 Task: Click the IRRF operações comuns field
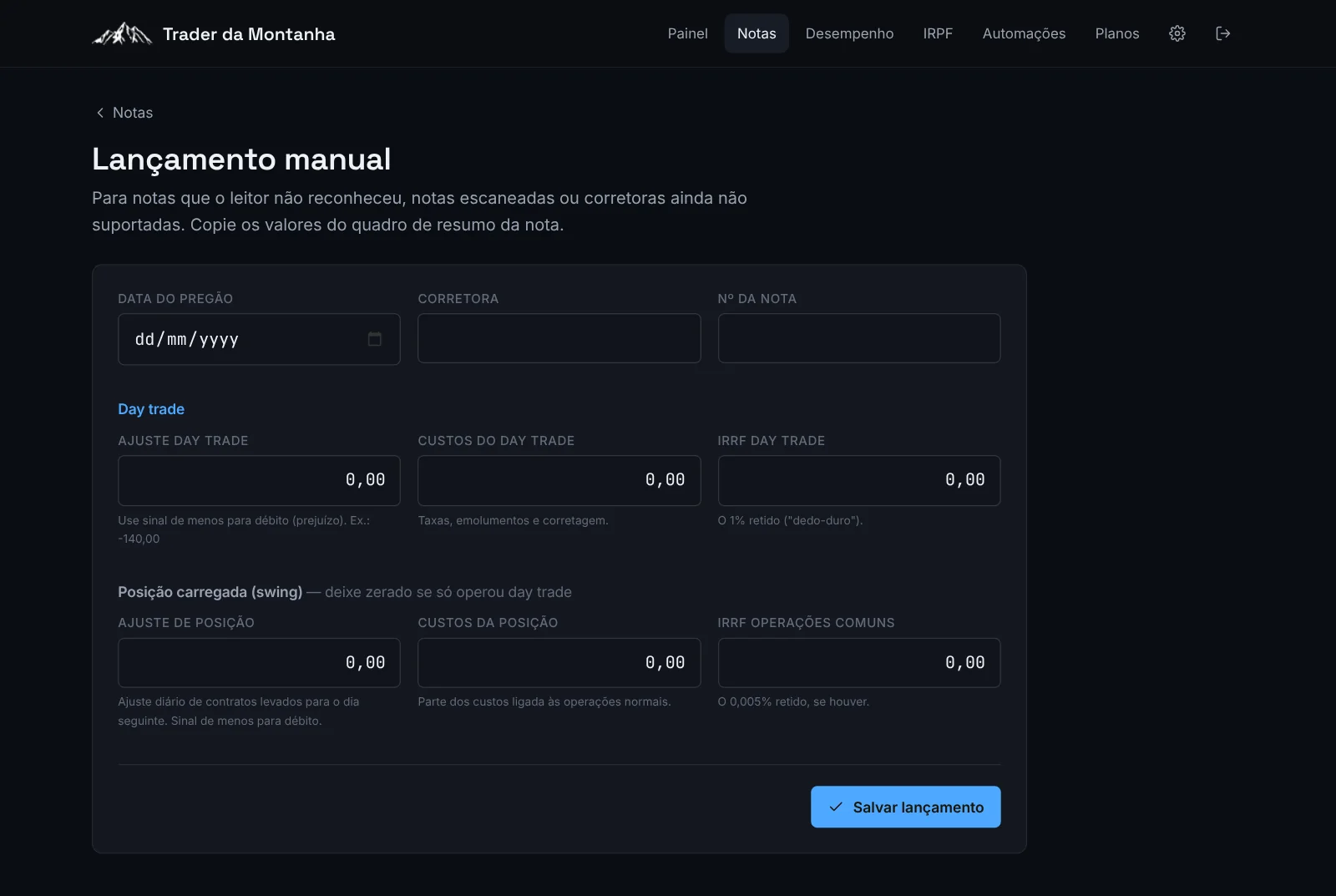point(859,662)
